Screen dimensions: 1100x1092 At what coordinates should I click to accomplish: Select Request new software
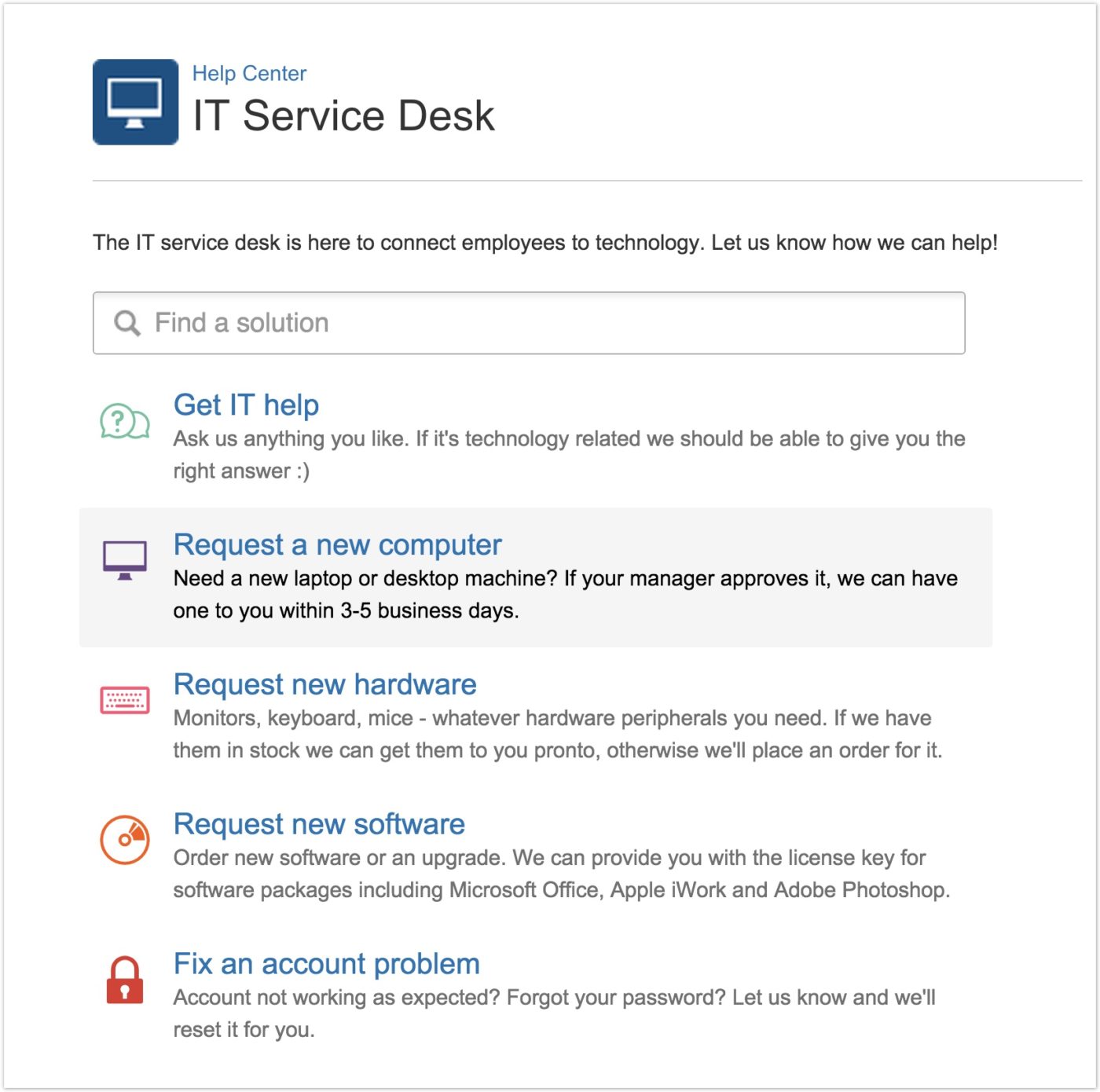point(318,824)
